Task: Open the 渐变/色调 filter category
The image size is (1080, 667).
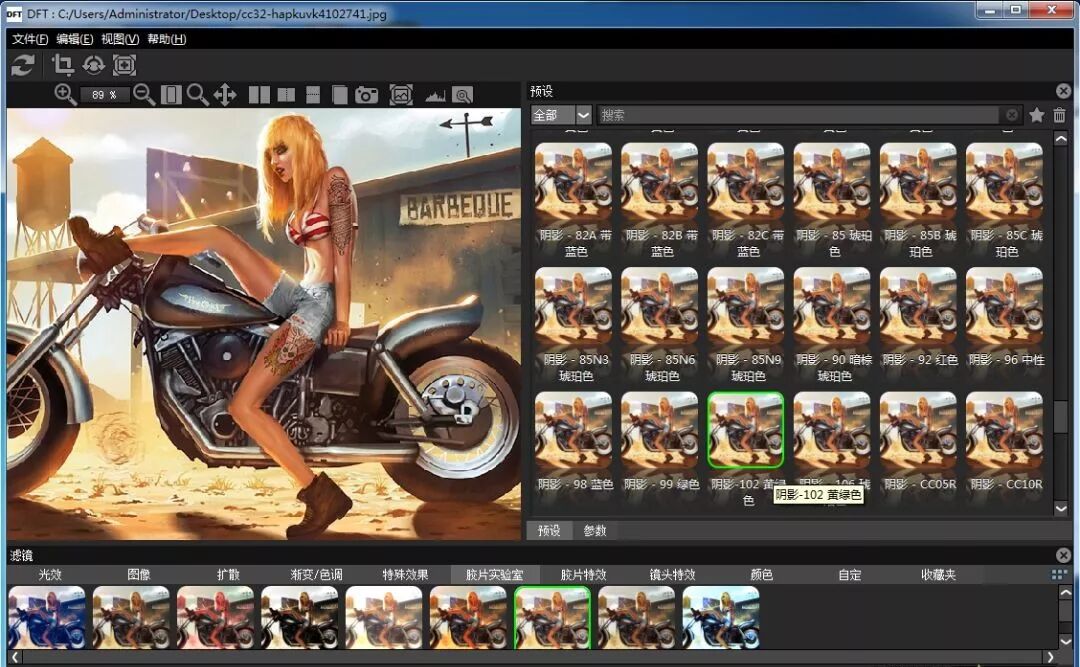Action: pyautogui.click(x=316, y=575)
